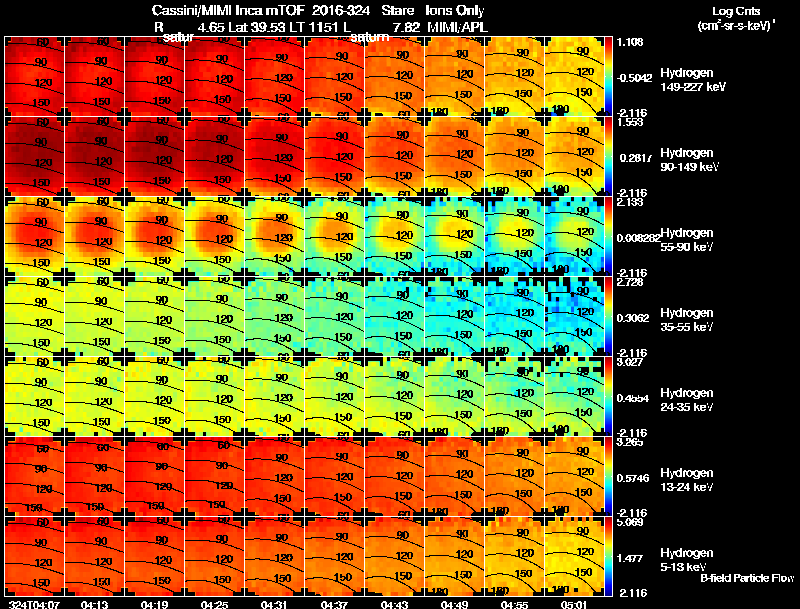
Task: Click the 5-13 keV panel above 04:55
Action: click(x=514, y=557)
